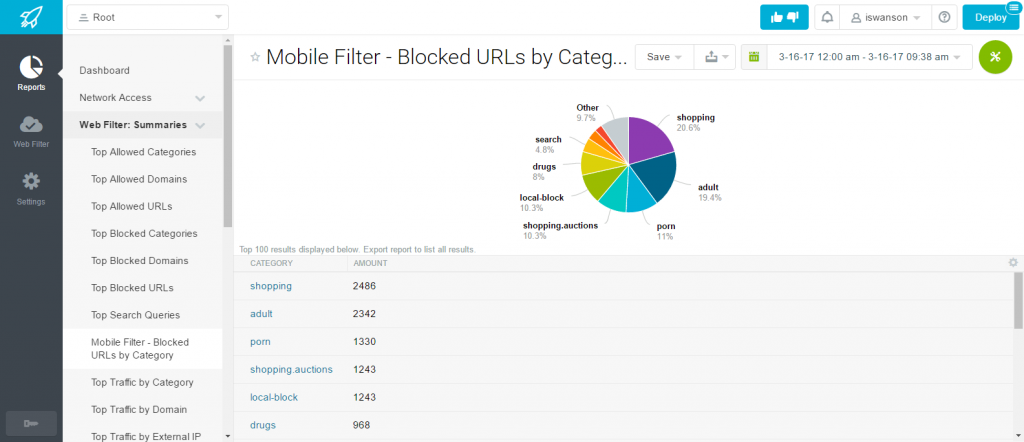Image resolution: width=1024 pixels, height=442 pixels.
Task: Click the rocket logo icon
Action: point(31,17)
